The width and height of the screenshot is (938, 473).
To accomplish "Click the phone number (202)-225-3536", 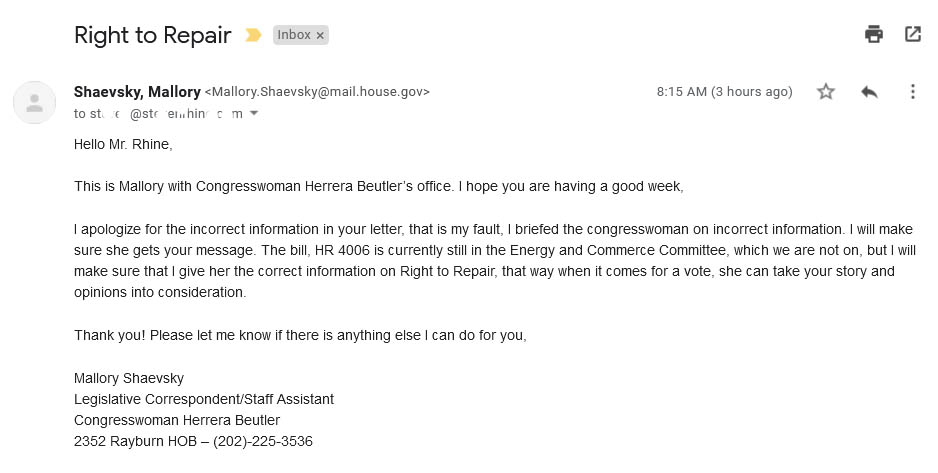I will 263,441.
